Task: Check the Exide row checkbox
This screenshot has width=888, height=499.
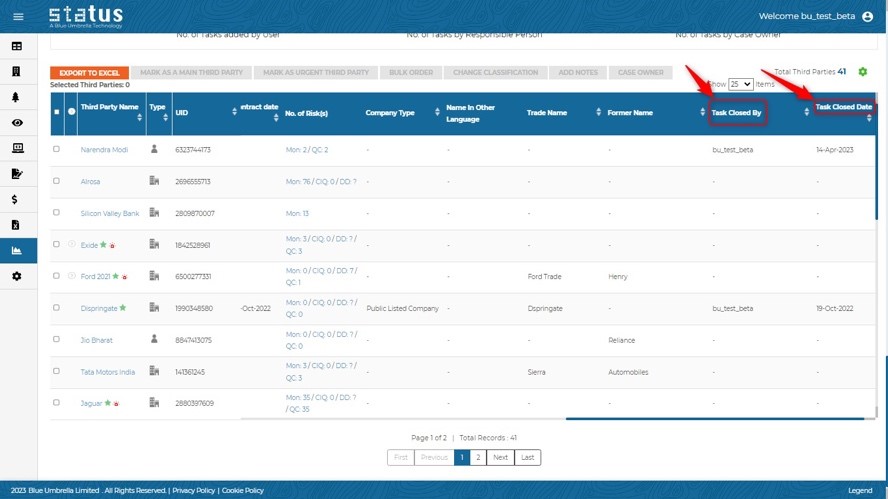Action: [56, 244]
